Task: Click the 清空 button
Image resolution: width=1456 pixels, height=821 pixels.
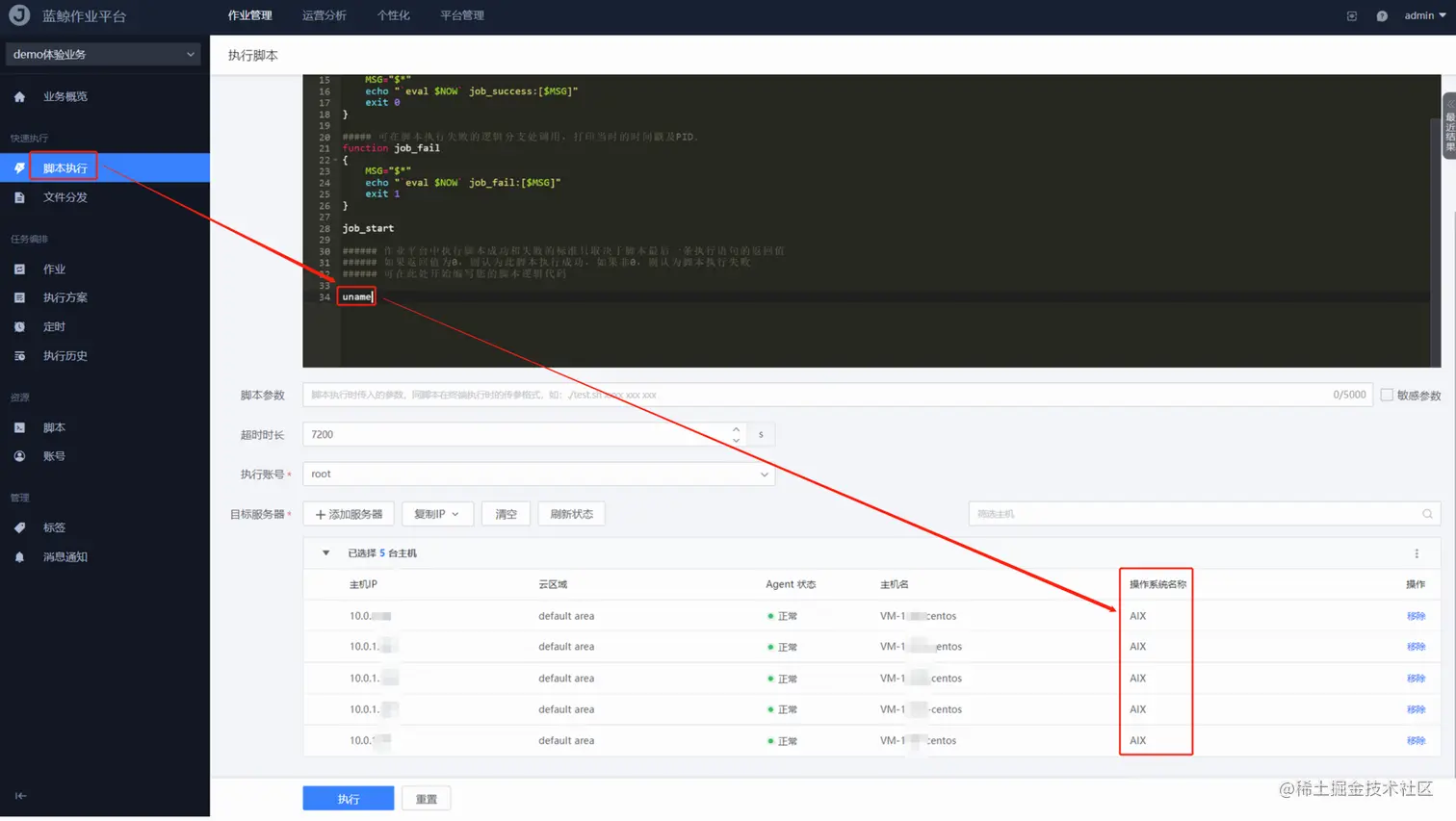Action: tap(506, 514)
